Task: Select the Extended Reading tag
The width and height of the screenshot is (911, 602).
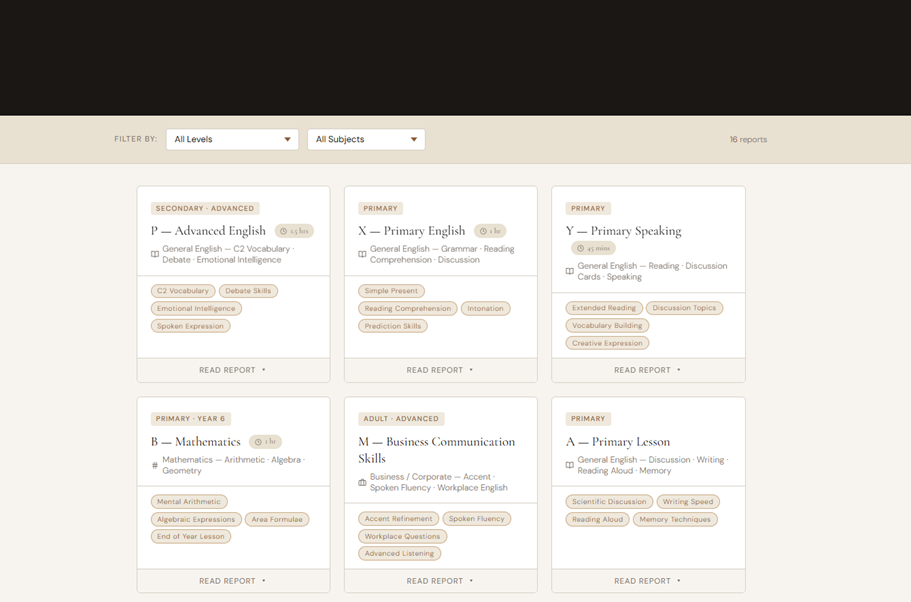Action: point(604,308)
